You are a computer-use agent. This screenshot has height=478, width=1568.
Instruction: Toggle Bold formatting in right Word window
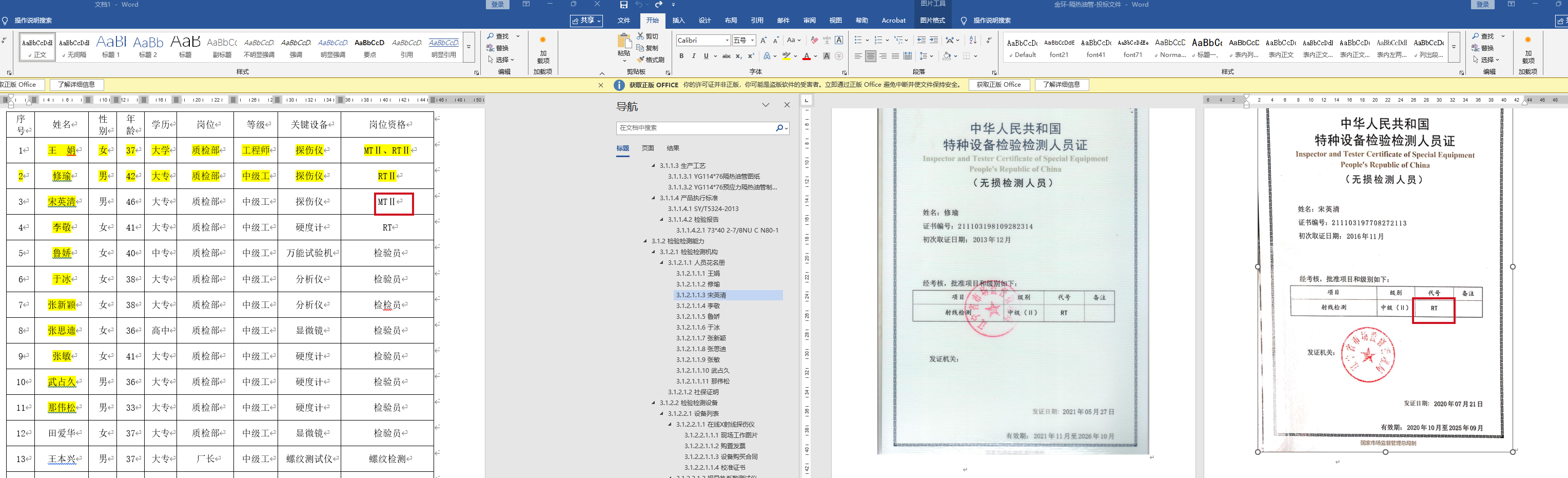(x=681, y=56)
